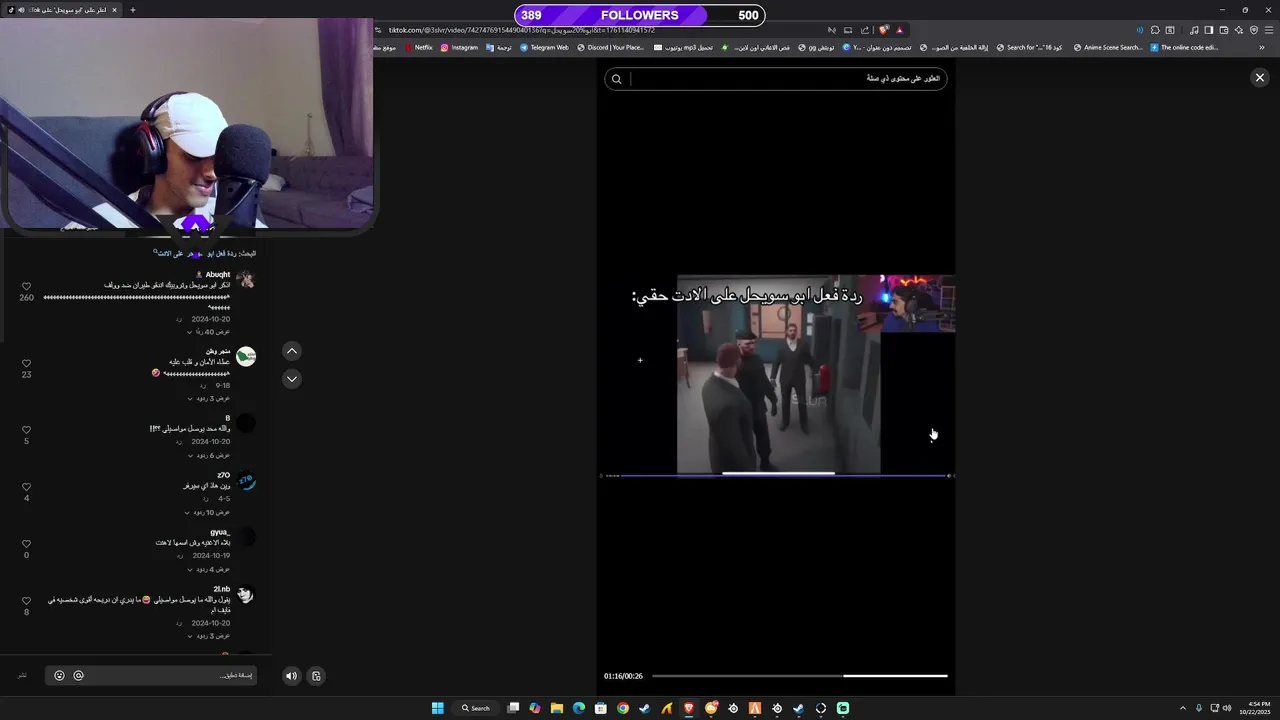This screenshot has height=720, width=1280.
Task: Open 2l.nb's profile avatar
Action: point(245,595)
